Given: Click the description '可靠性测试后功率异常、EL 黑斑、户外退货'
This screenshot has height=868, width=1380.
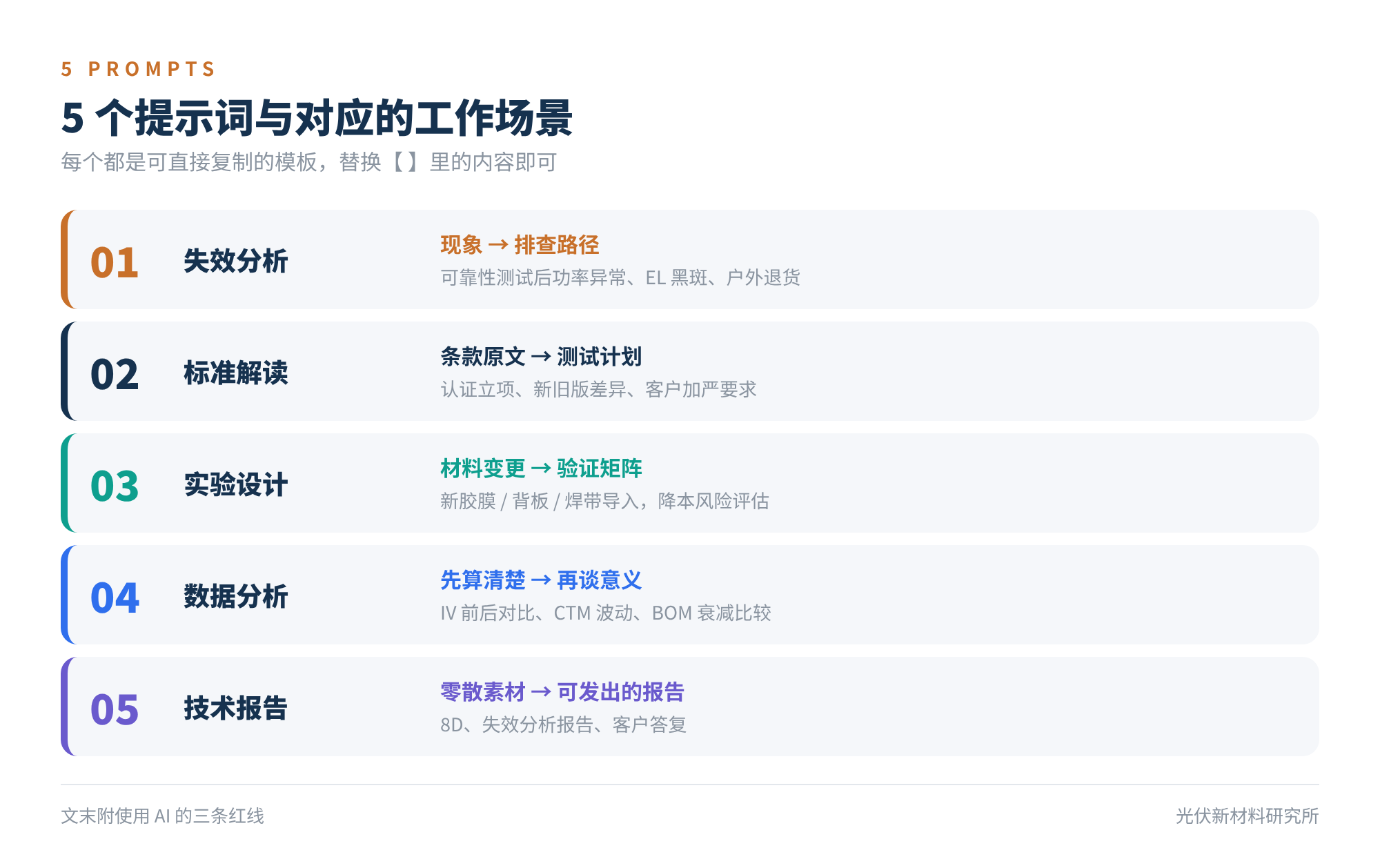Looking at the screenshot, I should click(x=620, y=278).
